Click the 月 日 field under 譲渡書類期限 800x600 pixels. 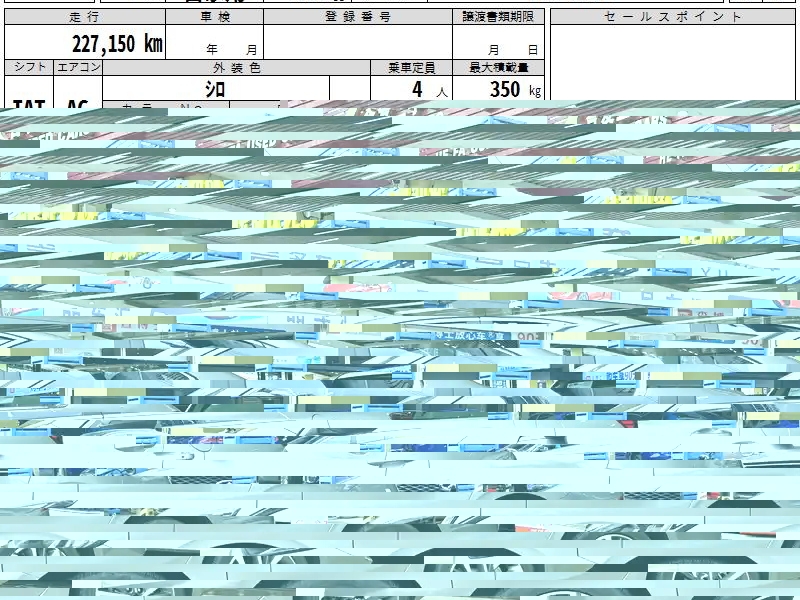pos(498,42)
